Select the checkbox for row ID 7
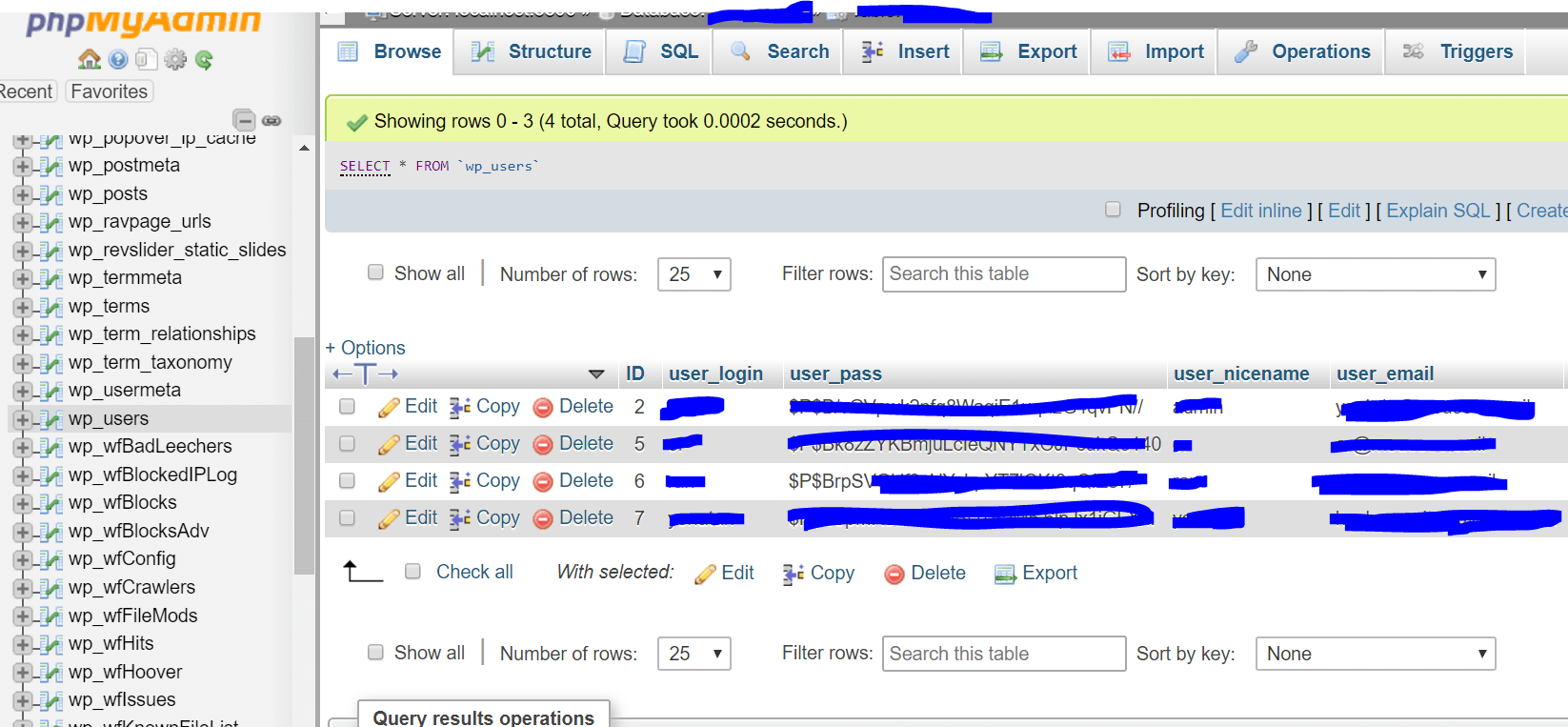Viewport: 1568px width, 727px height. [347, 518]
